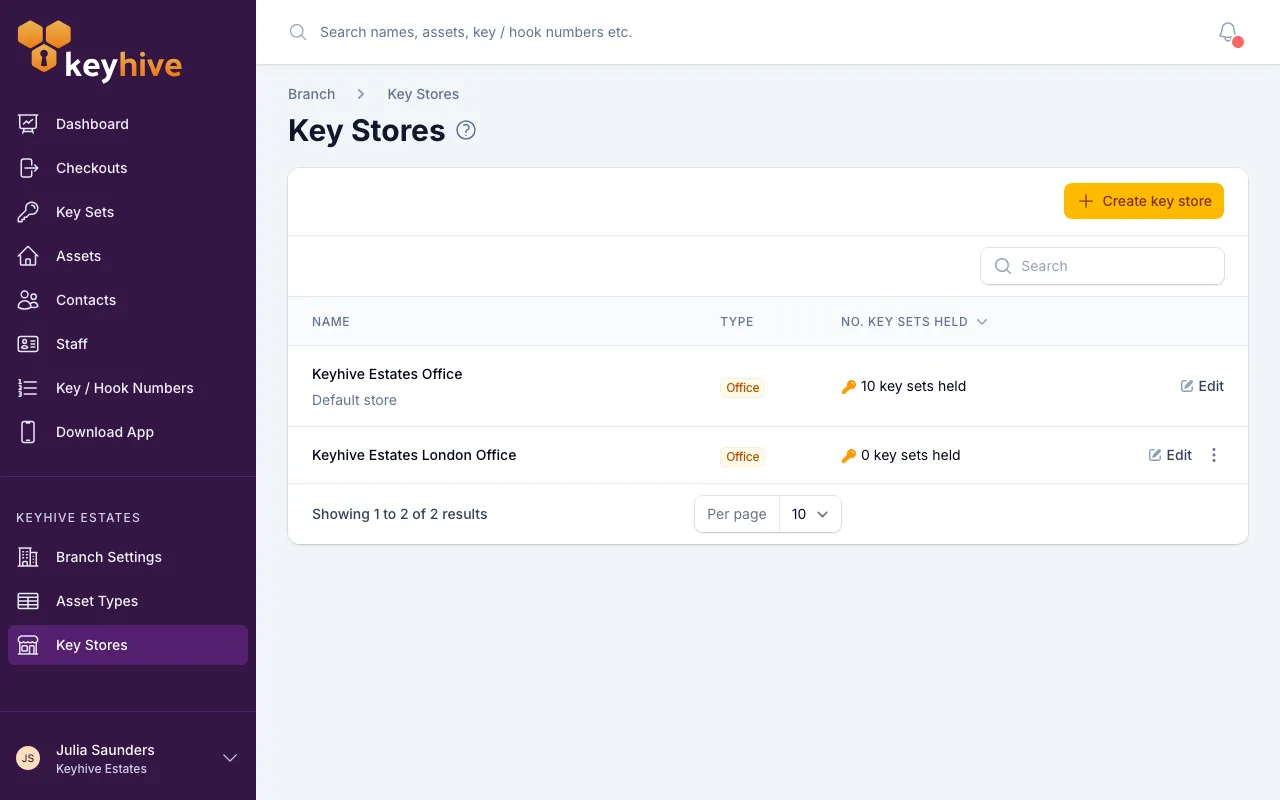
Task: Click Create key store button
Action: pyautogui.click(x=1144, y=201)
